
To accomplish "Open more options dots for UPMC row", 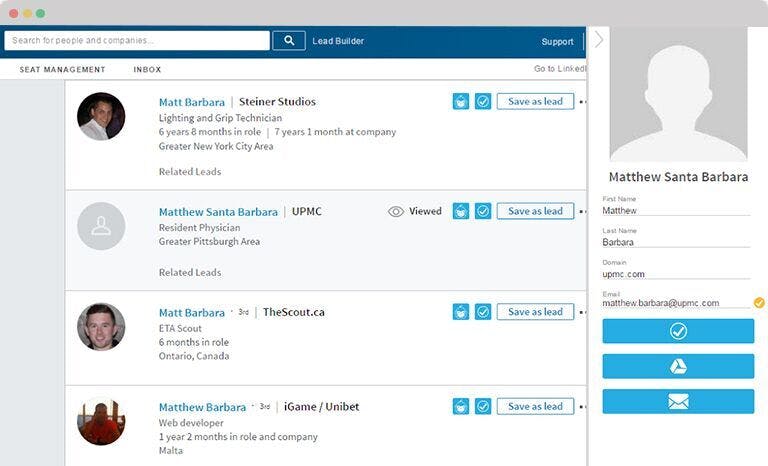I will point(582,212).
